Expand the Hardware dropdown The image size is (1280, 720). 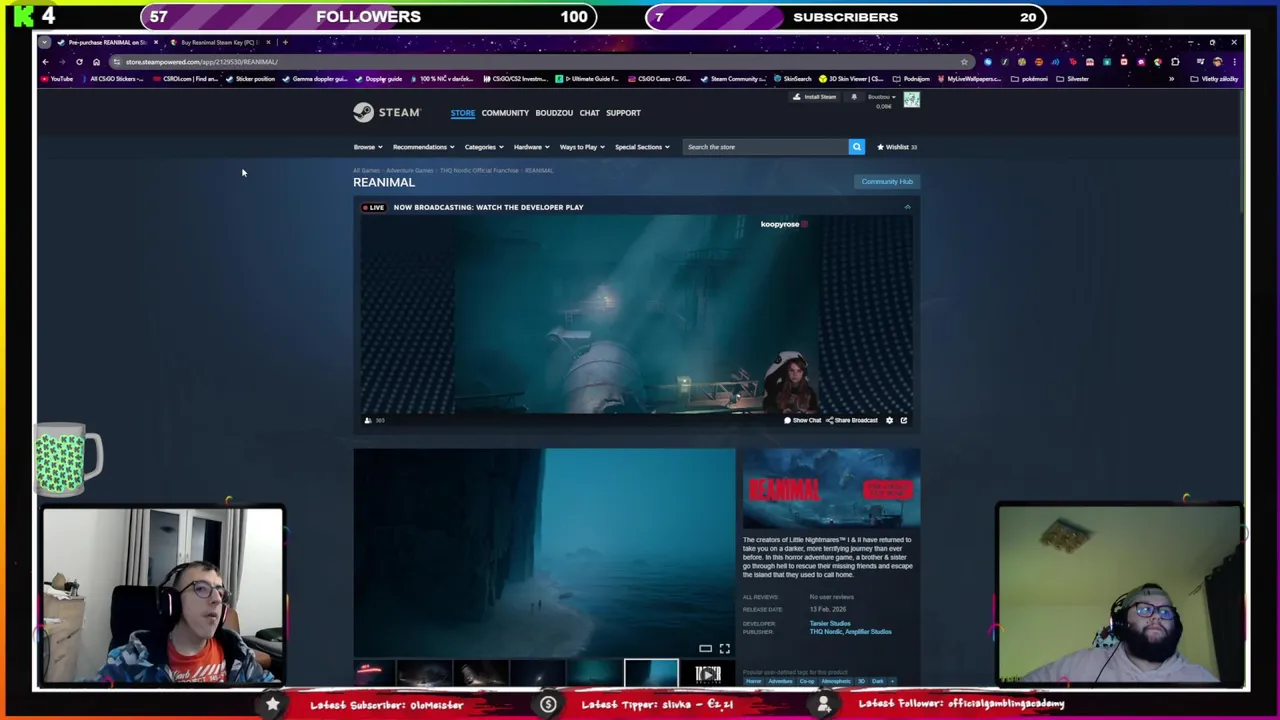click(531, 147)
